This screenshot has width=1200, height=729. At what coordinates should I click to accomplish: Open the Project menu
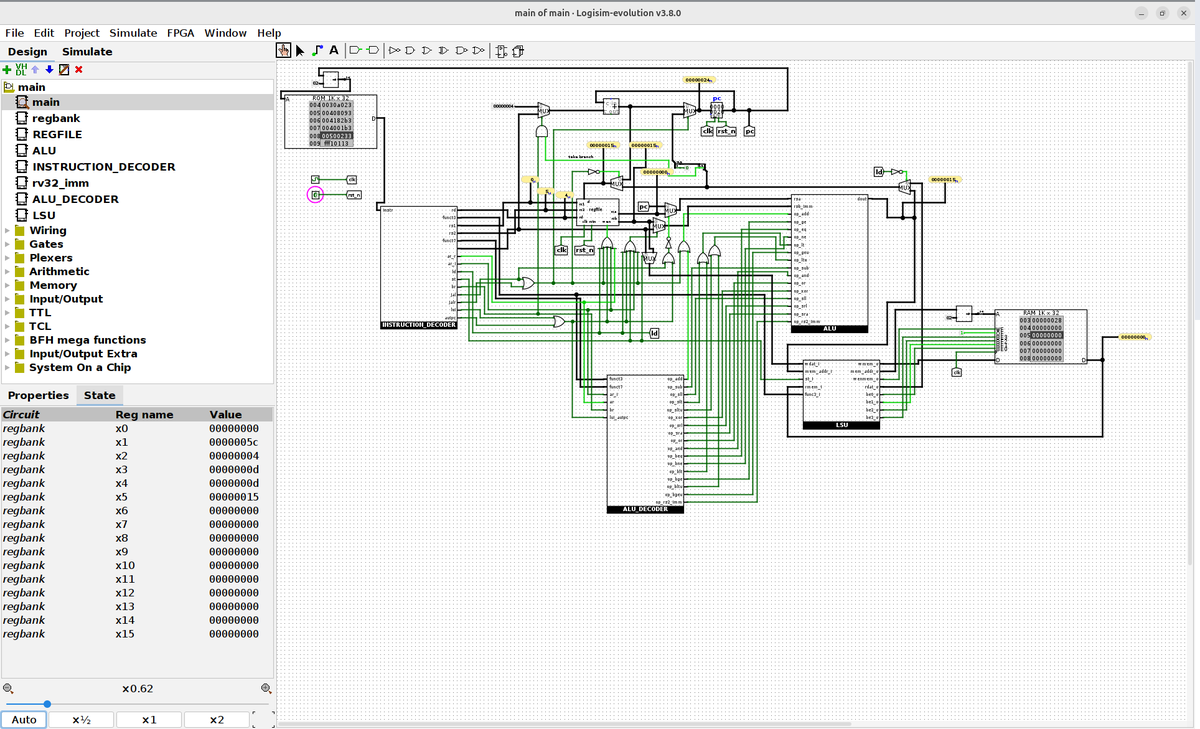[82, 33]
